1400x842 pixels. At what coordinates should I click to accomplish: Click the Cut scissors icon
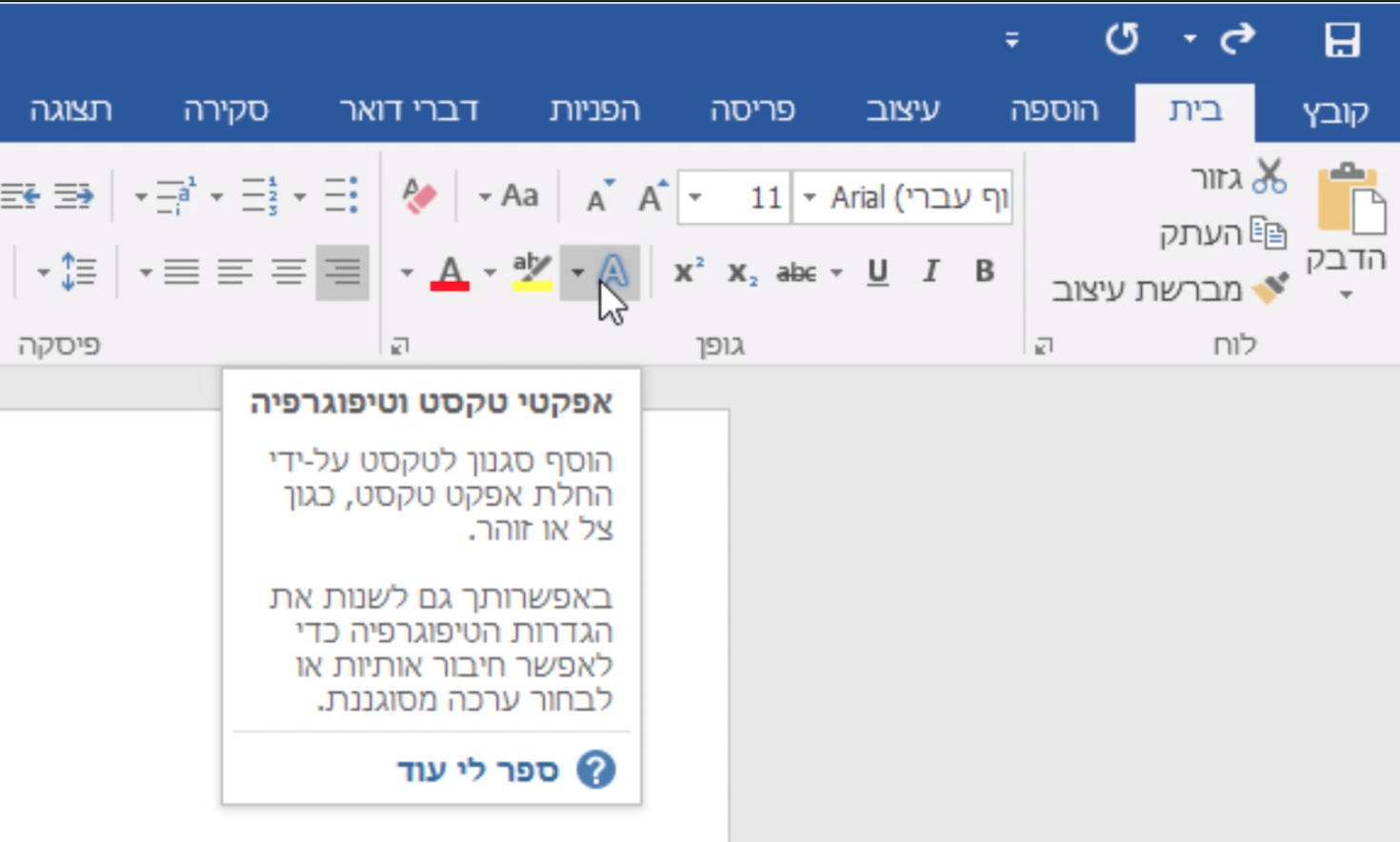pos(1269,177)
